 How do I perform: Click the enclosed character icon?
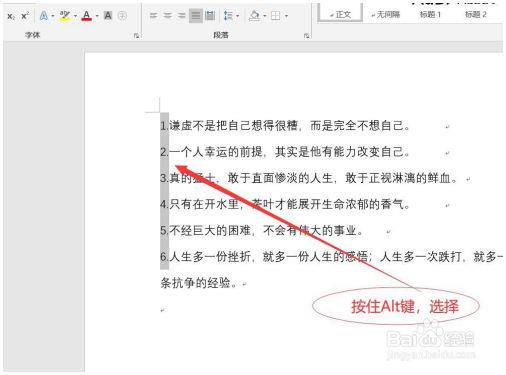(122, 15)
